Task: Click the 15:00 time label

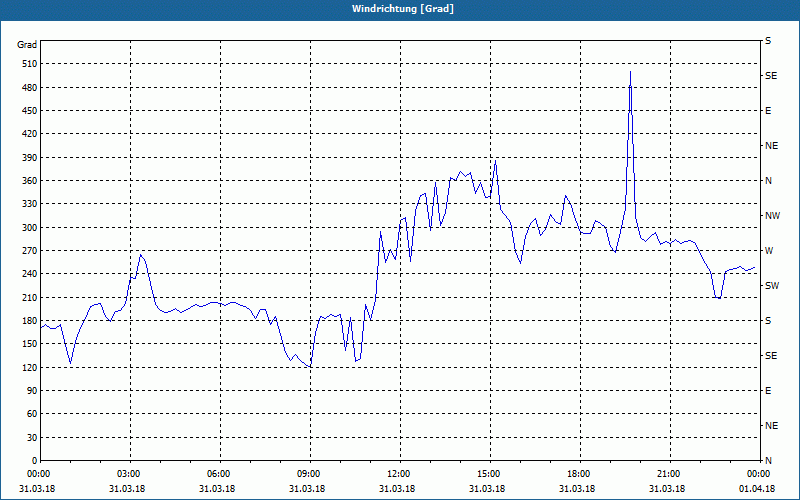Action: tap(487, 474)
